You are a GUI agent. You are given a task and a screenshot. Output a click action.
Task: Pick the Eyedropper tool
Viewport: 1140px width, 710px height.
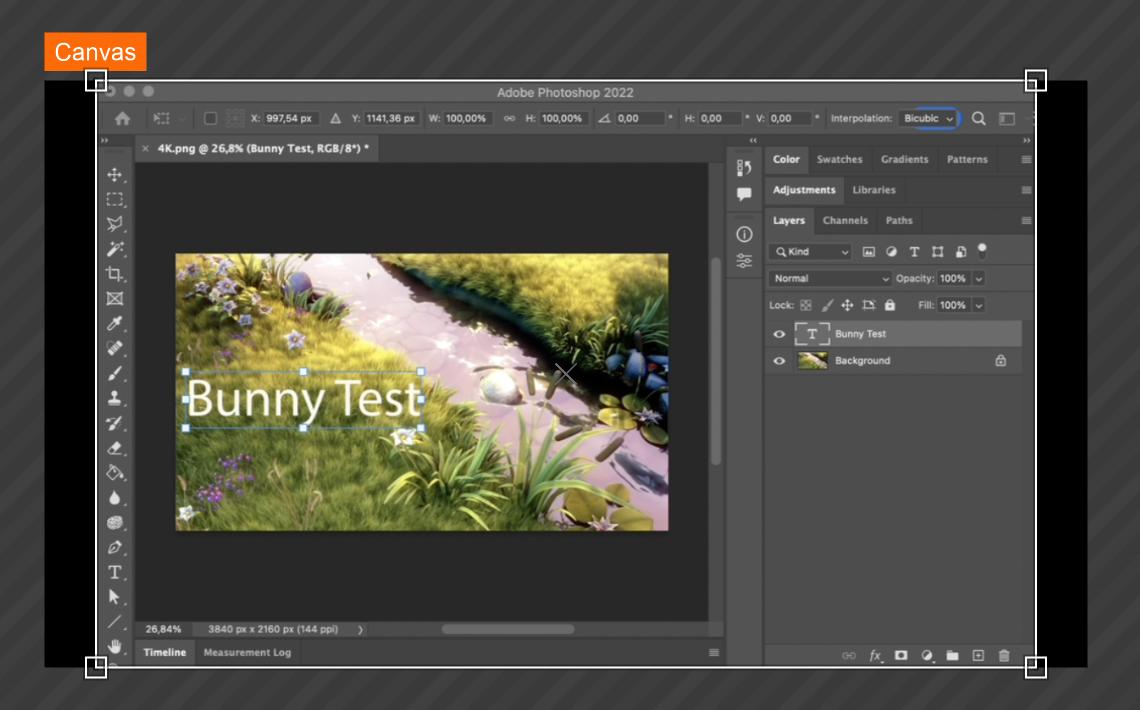click(x=115, y=324)
